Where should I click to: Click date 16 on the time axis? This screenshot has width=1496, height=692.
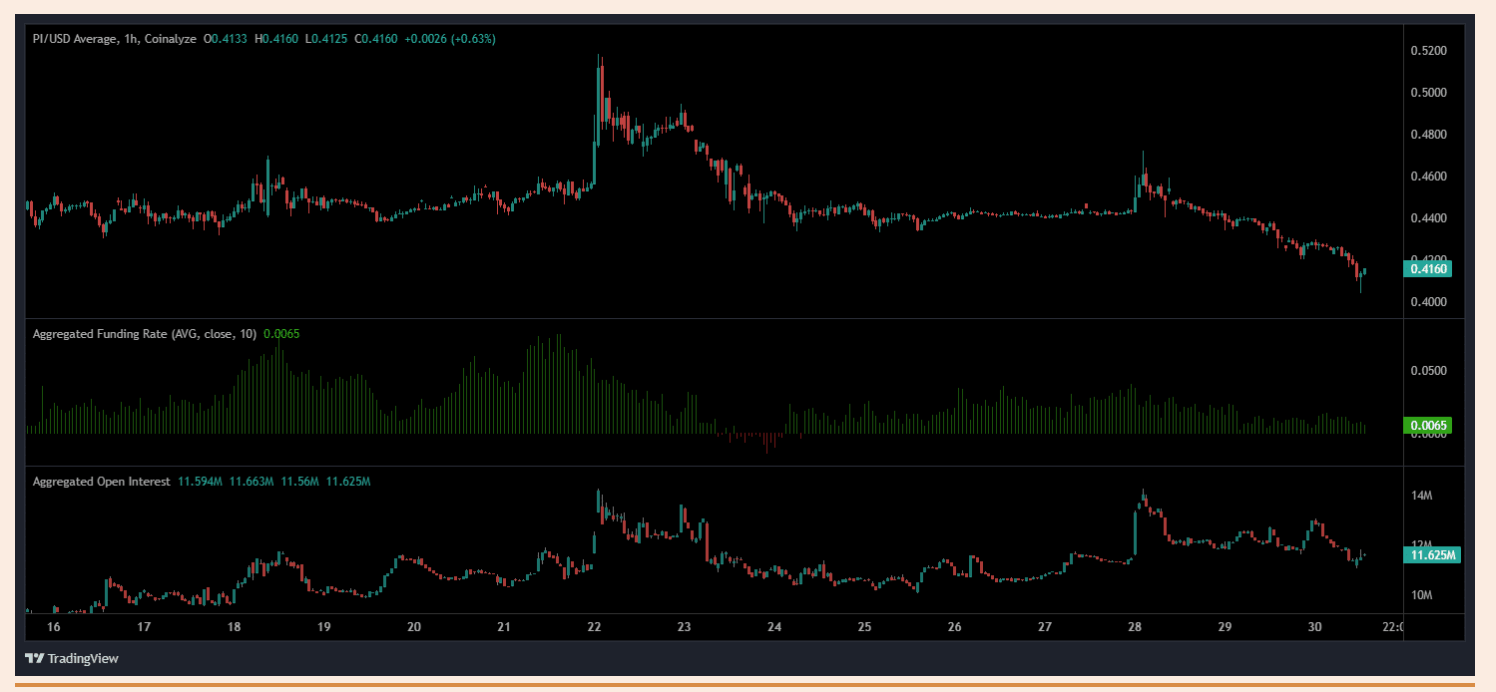click(53, 627)
